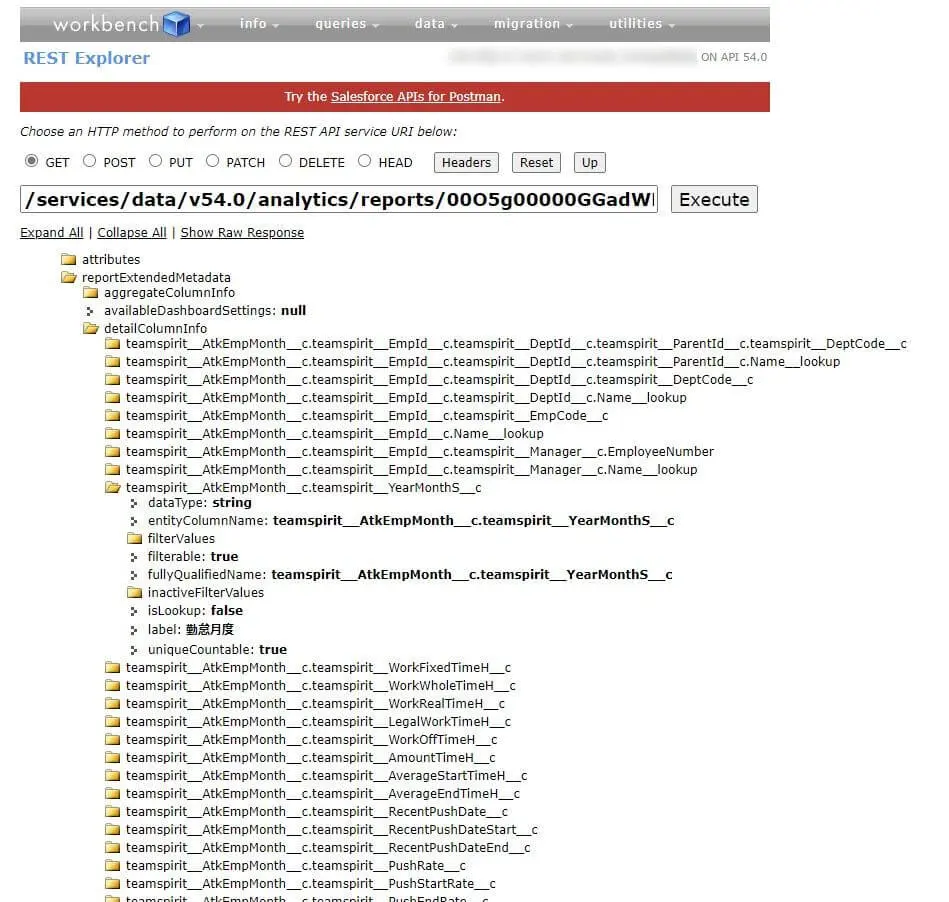
Task: Select the PATCH method radio button
Action: pos(212,161)
